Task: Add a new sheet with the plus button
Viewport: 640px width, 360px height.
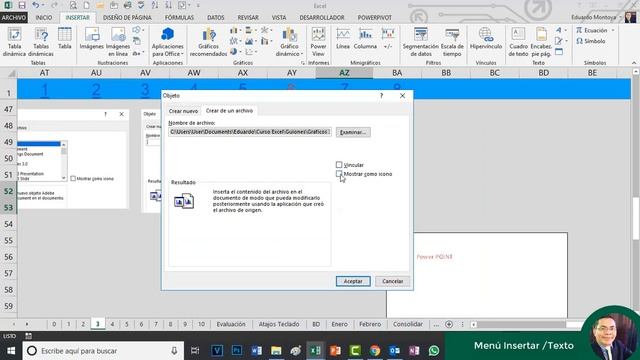Action: click(449, 324)
